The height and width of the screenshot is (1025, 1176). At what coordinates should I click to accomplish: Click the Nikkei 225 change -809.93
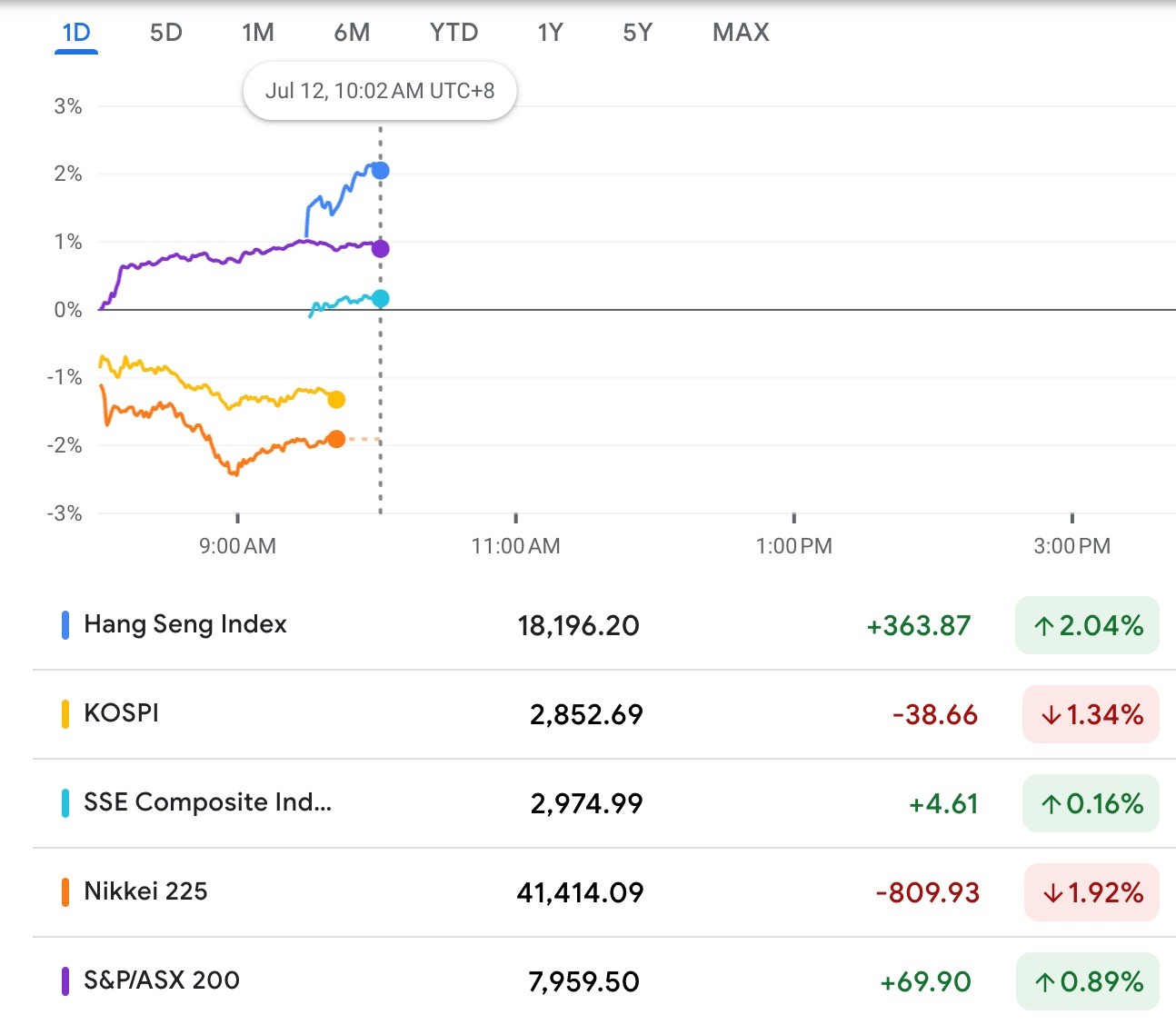click(928, 892)
